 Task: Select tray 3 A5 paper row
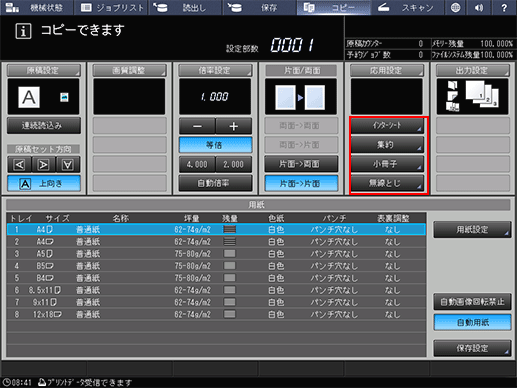click(x=216, y=254)
